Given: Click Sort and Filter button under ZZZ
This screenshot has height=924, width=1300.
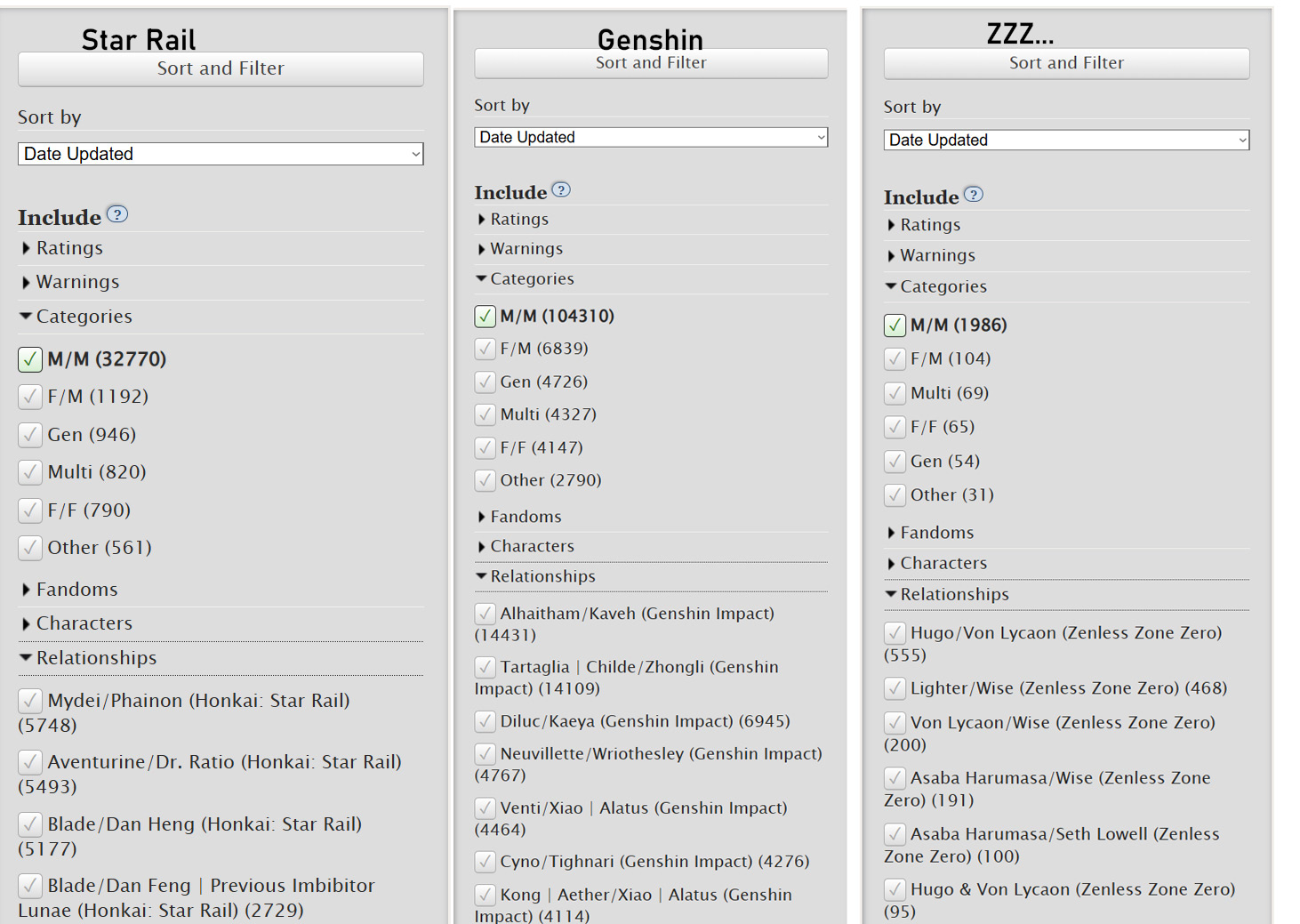Looking at the screenshot, I should 1066,63.
